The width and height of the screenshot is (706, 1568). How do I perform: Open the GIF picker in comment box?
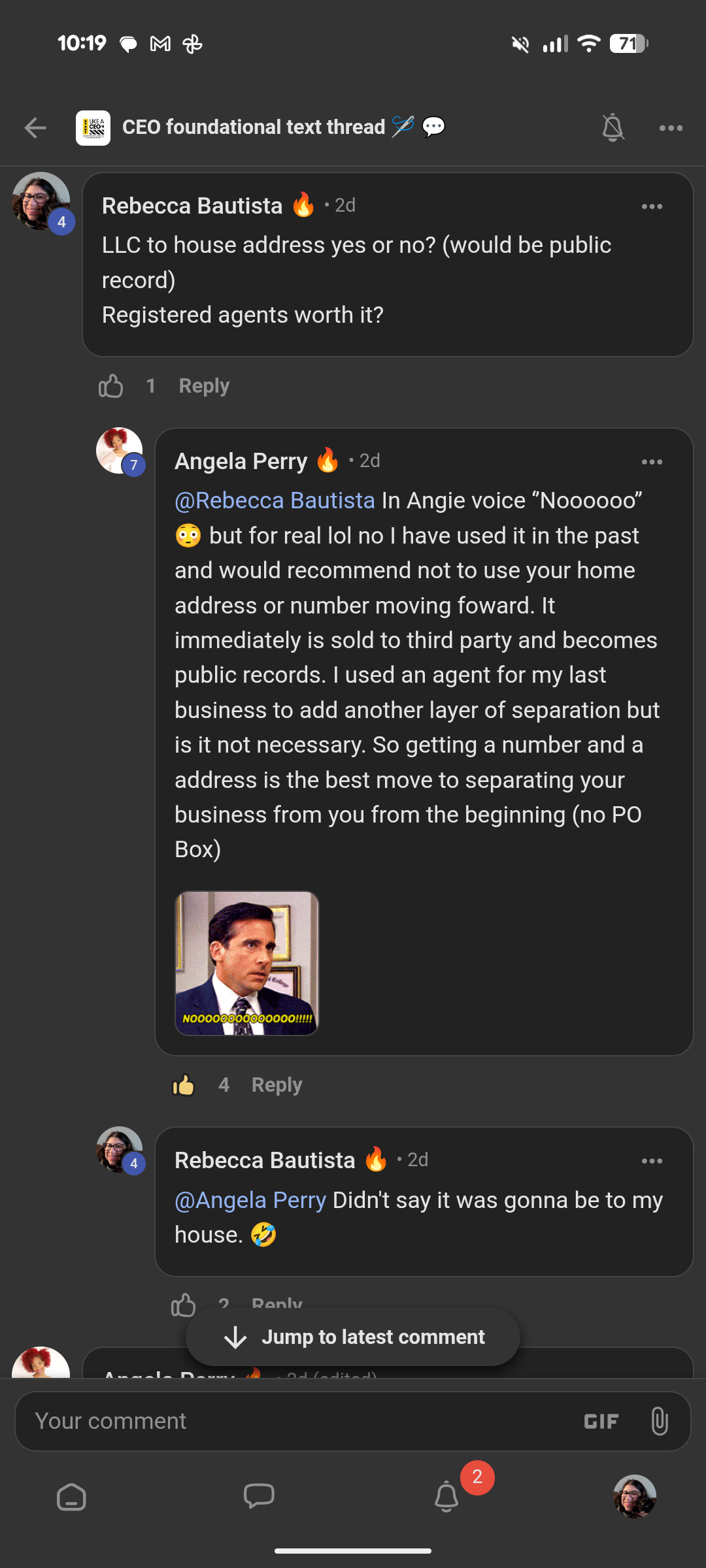click(601, 1422)
